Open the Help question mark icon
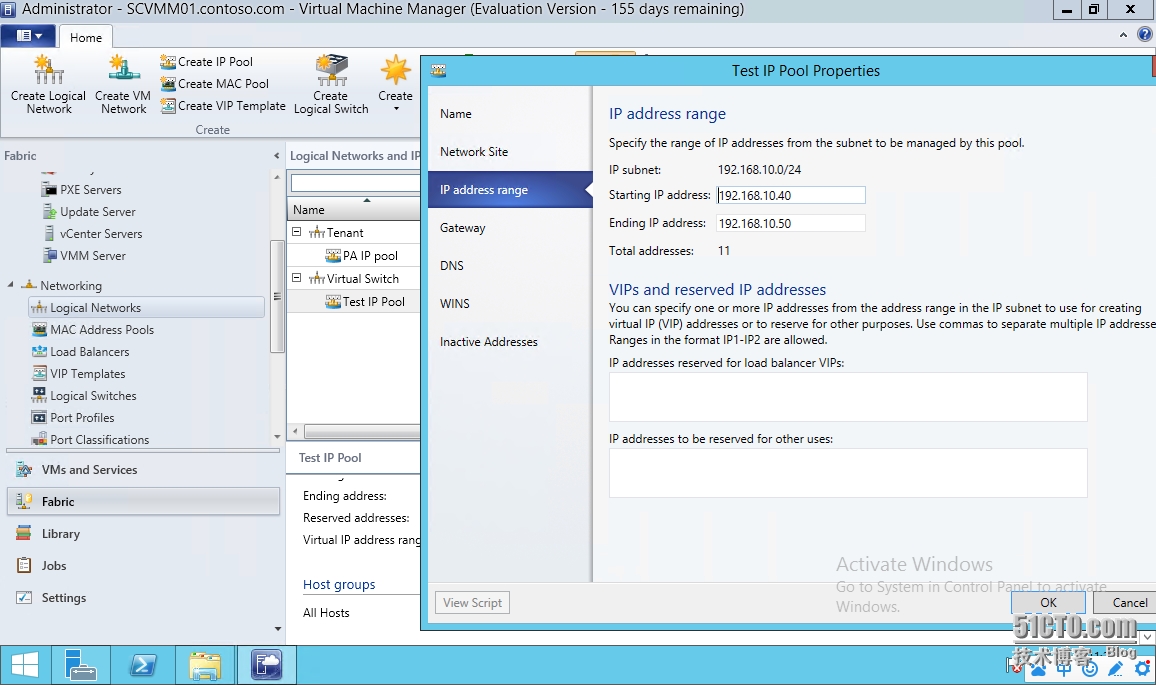Screen dimensions: 1156x685 click(x=1144, y=35)
